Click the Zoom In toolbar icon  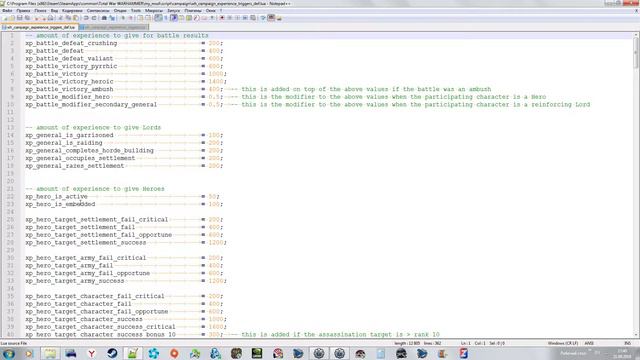123,18
